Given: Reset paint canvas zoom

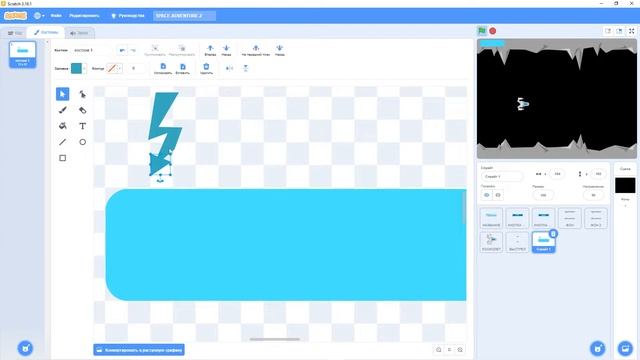Looking at the screenshot, I should click(x=449, y=350).
